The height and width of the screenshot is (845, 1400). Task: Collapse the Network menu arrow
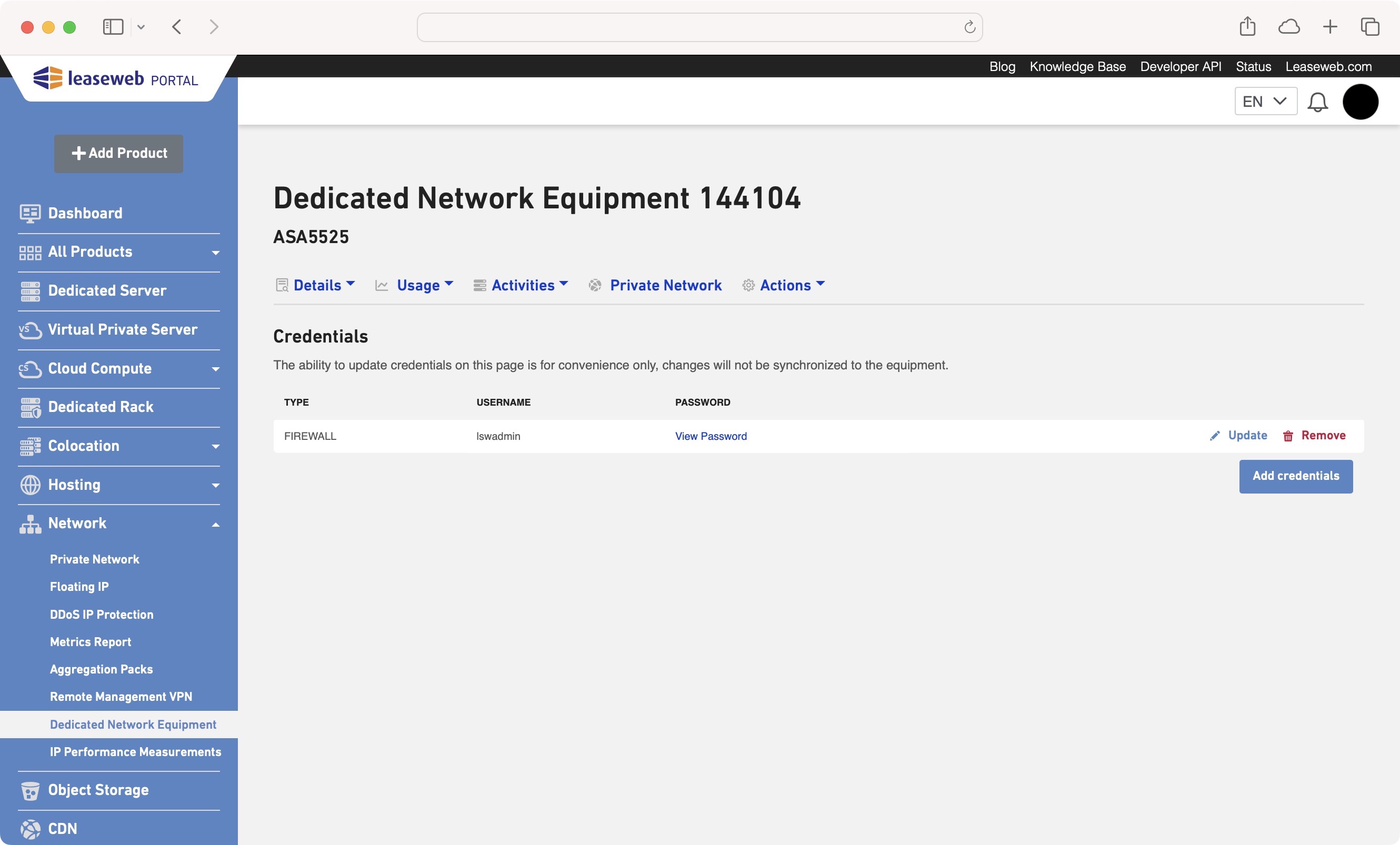click(x=215, y=525)
